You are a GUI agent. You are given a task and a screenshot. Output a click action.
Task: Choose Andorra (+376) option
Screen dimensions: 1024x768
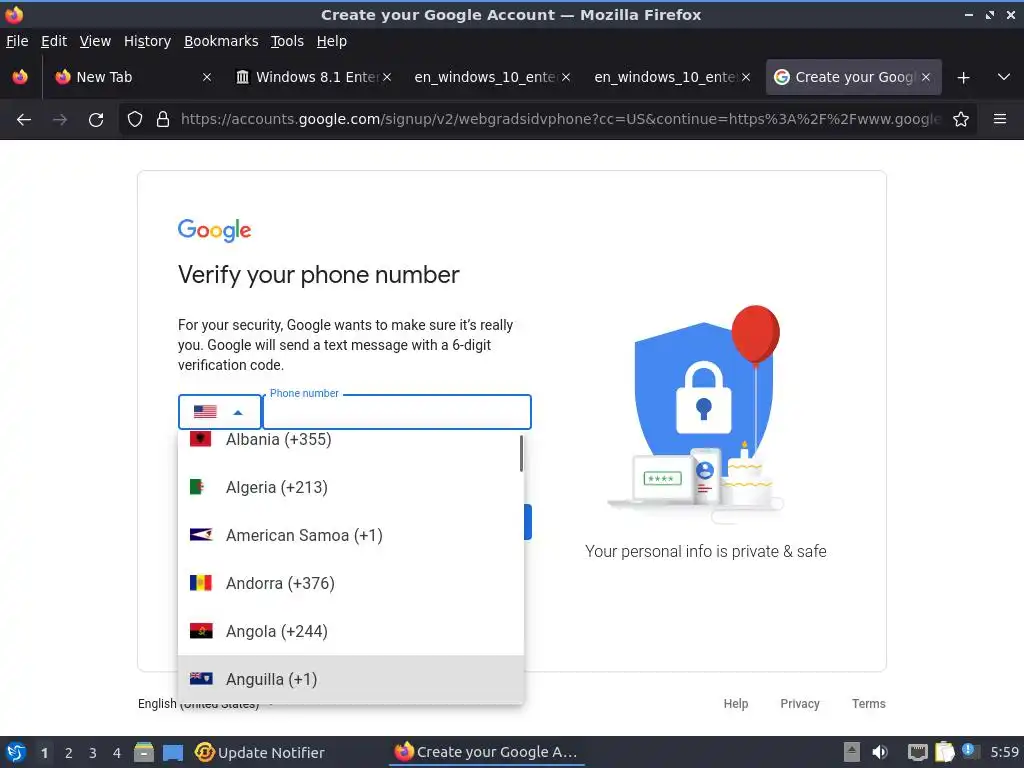point(351,583)
